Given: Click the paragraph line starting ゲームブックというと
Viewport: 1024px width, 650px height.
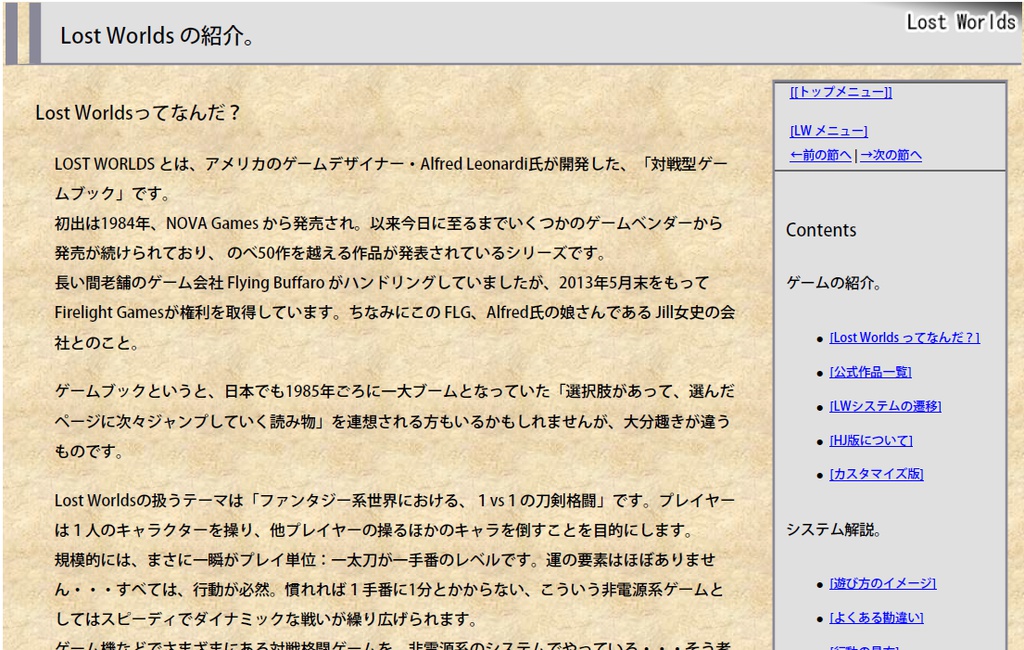Looking at the screenshot, I should pyautogui.click(x=394, y=391).
